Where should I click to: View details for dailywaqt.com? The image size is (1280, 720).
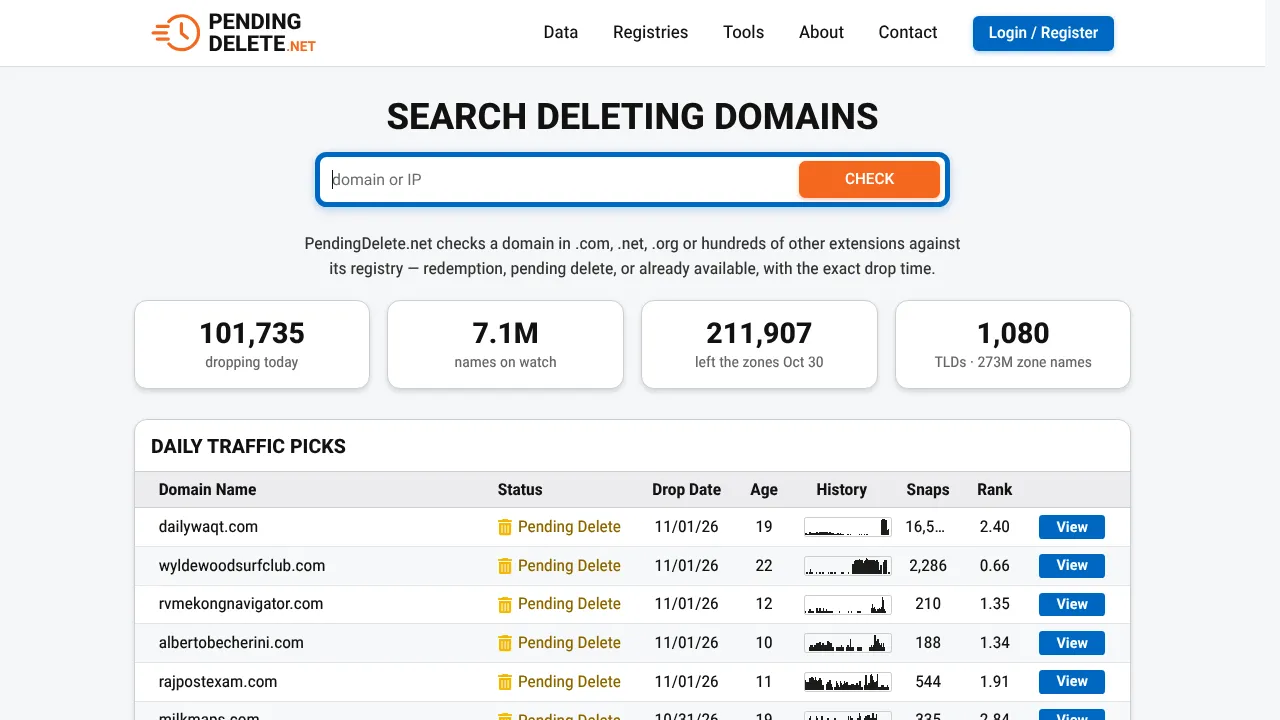(1072, 527)
